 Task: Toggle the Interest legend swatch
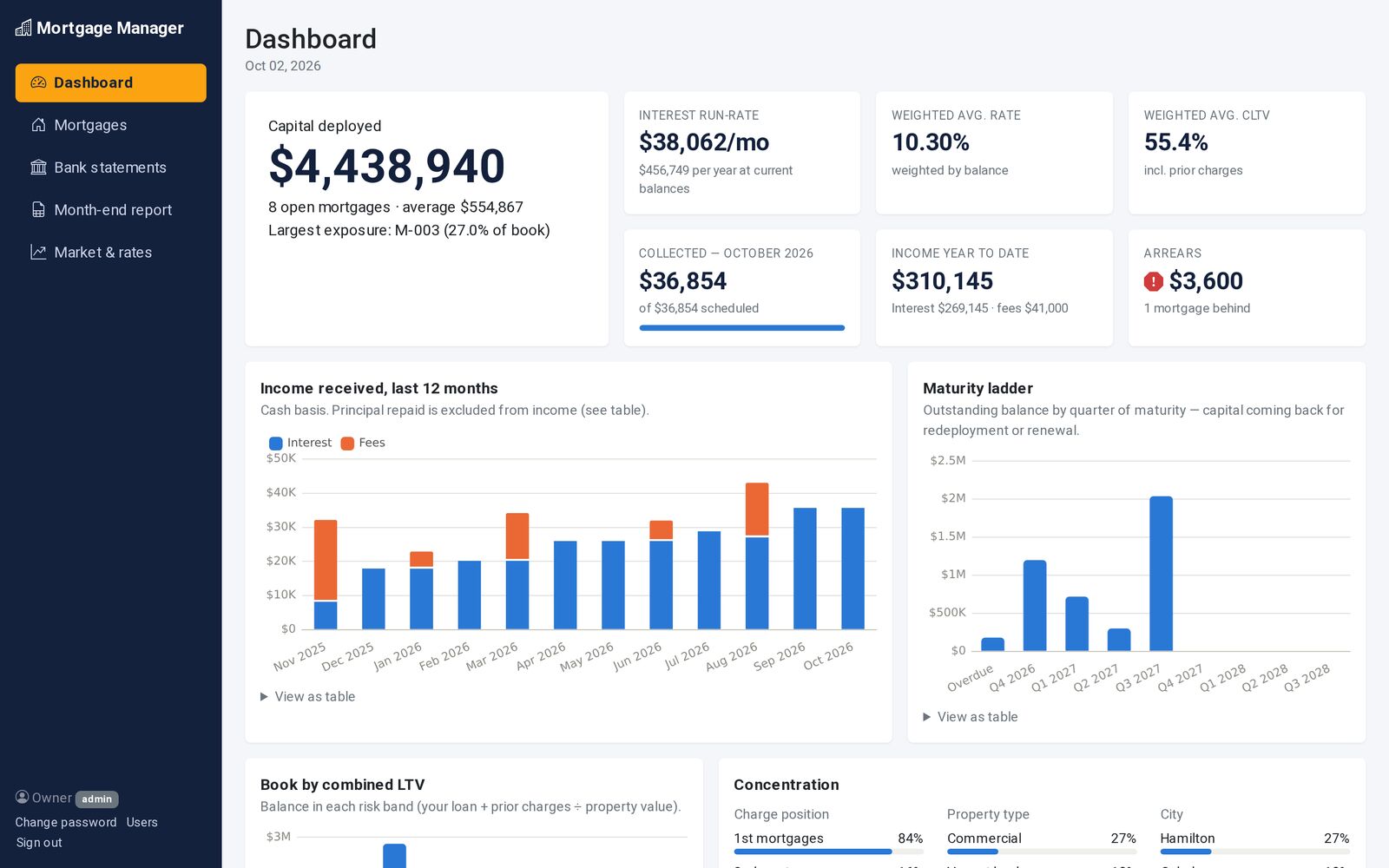click(276, 444)
